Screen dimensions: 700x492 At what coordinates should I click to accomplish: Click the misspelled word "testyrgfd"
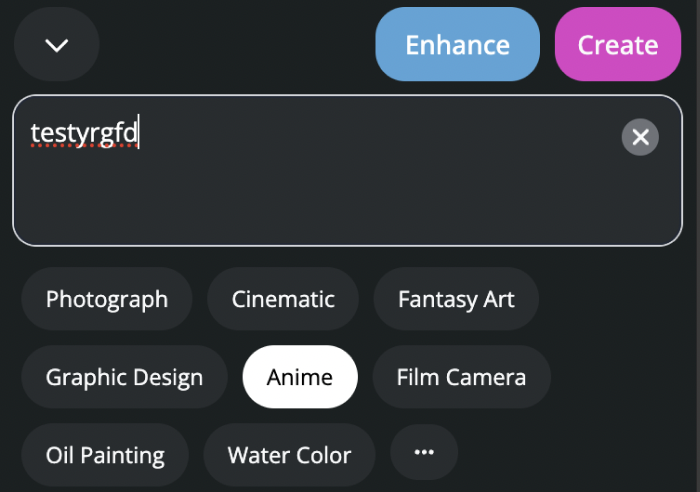[84, 132]
